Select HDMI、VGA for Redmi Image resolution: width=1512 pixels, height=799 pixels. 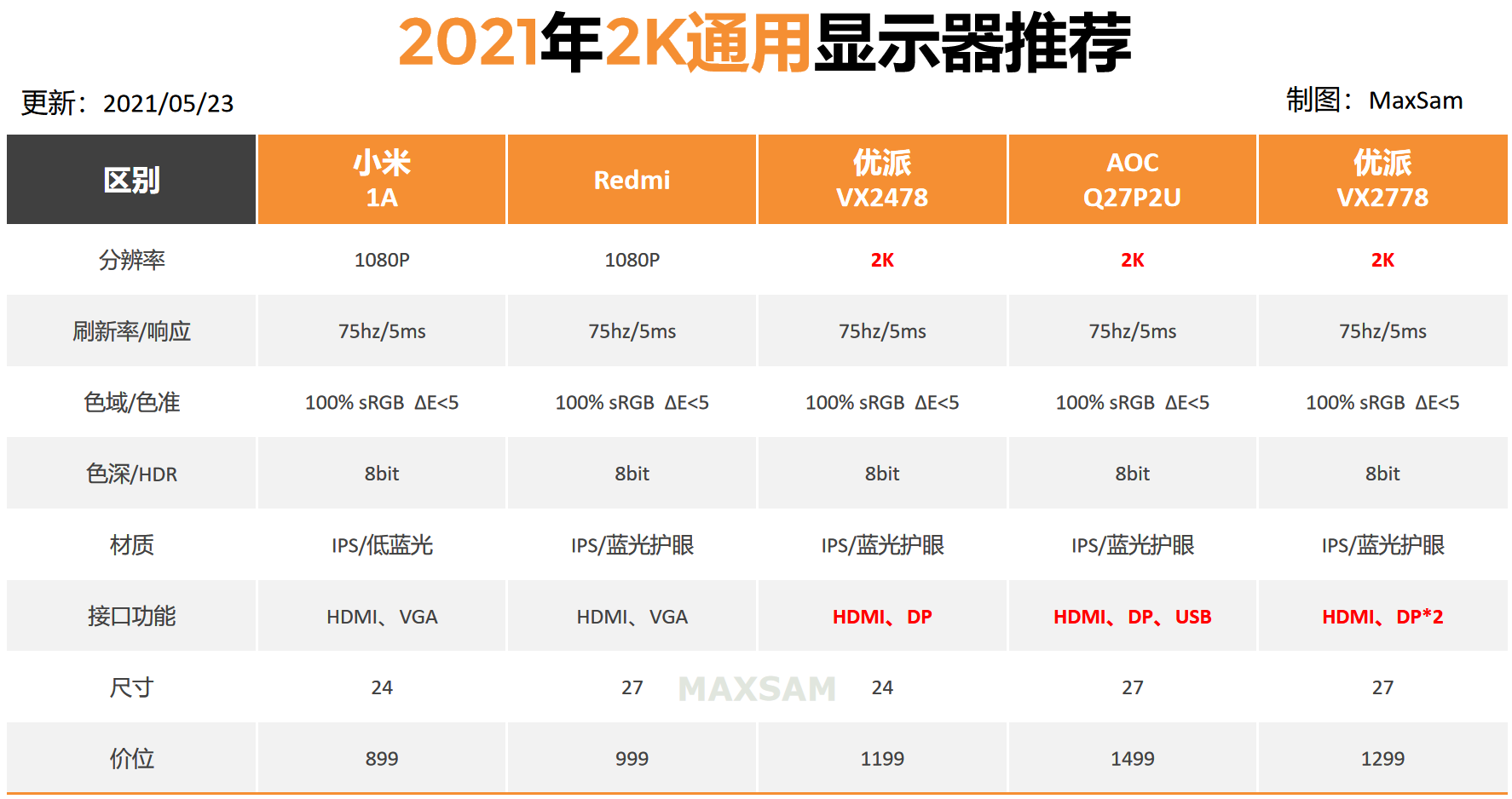point(632,617)
